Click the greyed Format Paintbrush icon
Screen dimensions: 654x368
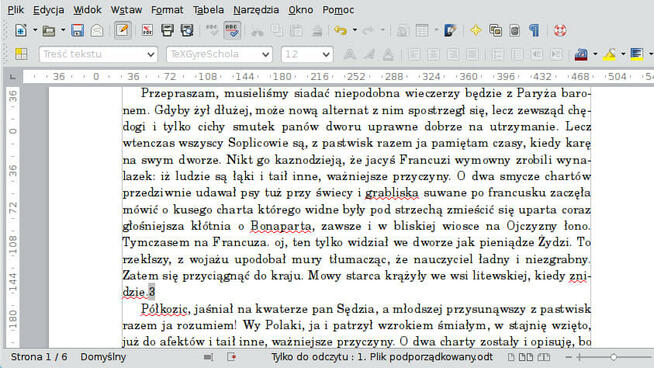click(317, 30)
